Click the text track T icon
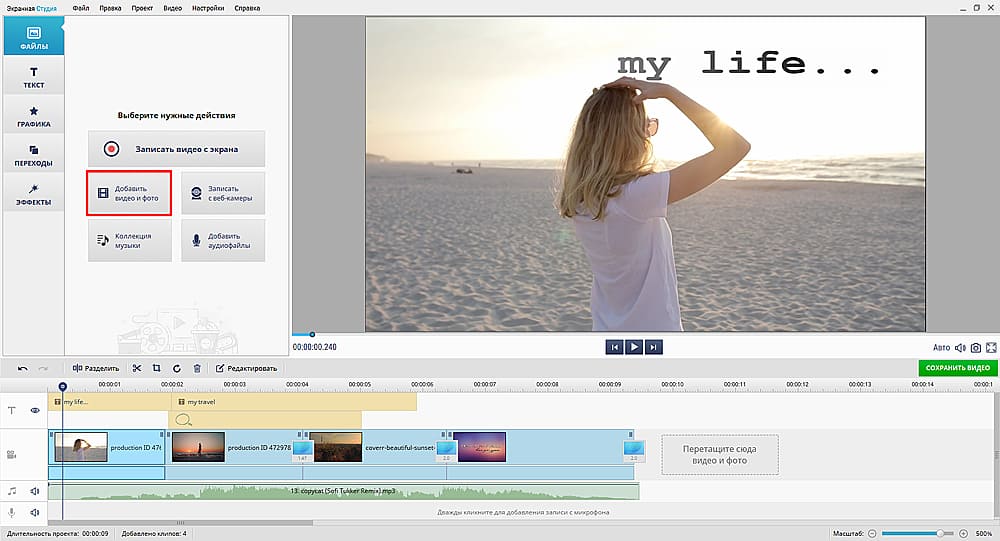The width and height of the screenshot is (1000, 541). [11, 410]
